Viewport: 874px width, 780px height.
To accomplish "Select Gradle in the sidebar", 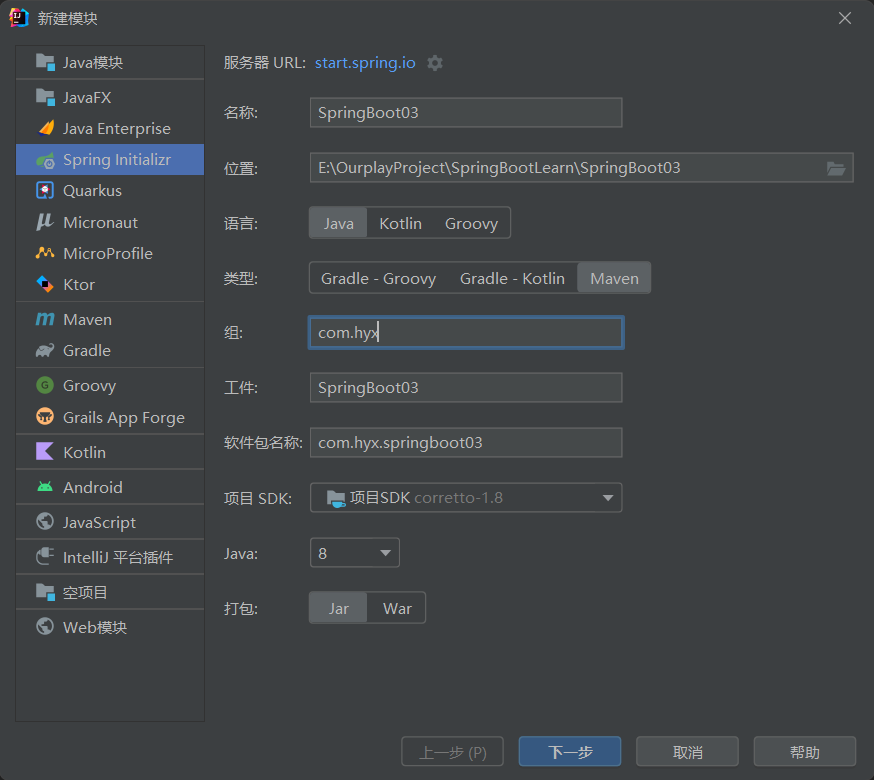I will 110,350.
